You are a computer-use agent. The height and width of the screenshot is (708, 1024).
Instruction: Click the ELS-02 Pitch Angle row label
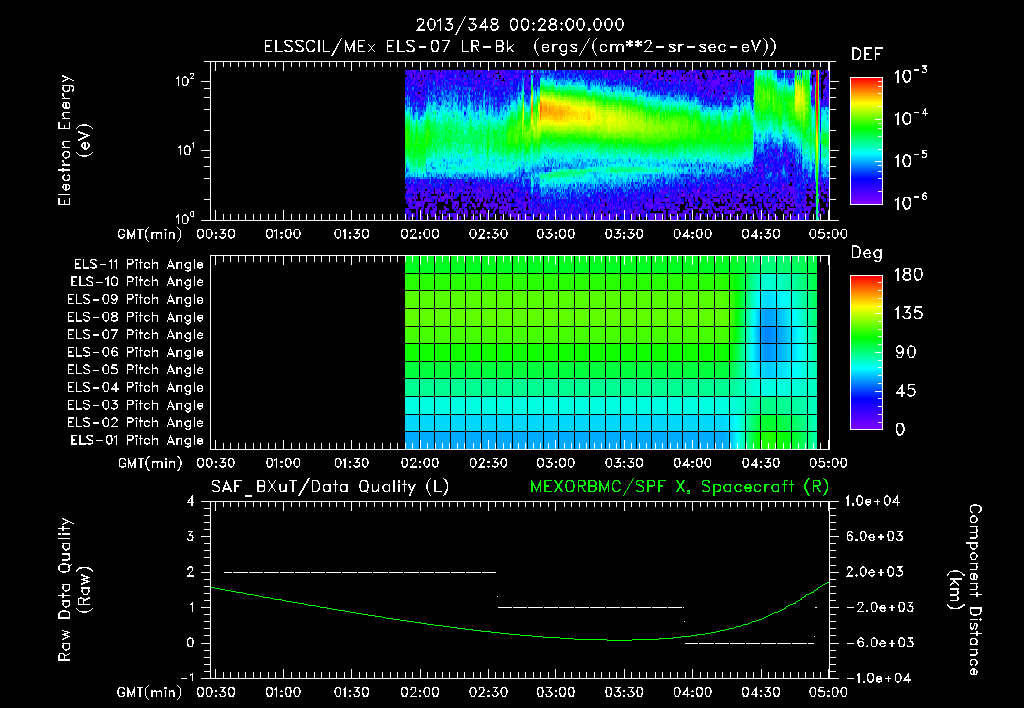[x=135, y=423]
